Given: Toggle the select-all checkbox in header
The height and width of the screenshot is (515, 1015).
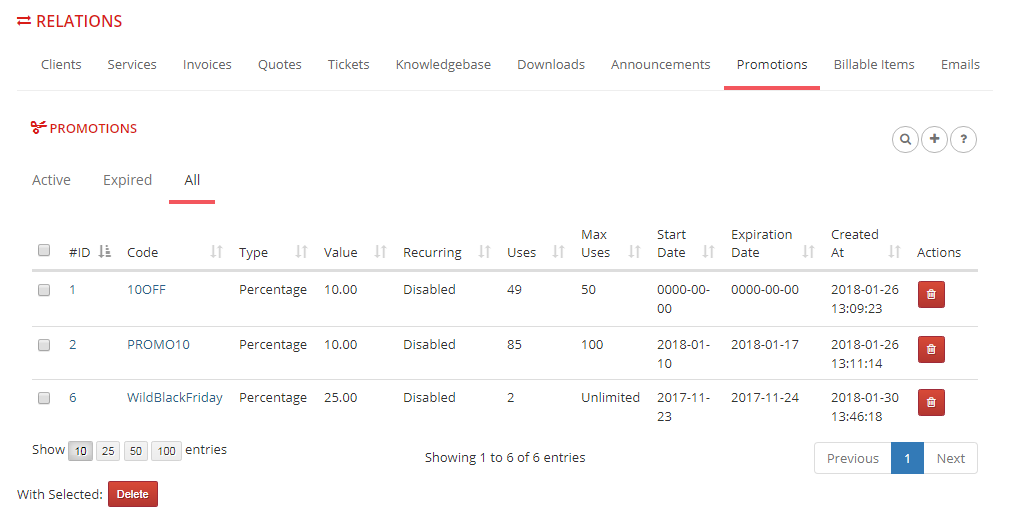Looking at the screenshot, I should coord(44,251).
